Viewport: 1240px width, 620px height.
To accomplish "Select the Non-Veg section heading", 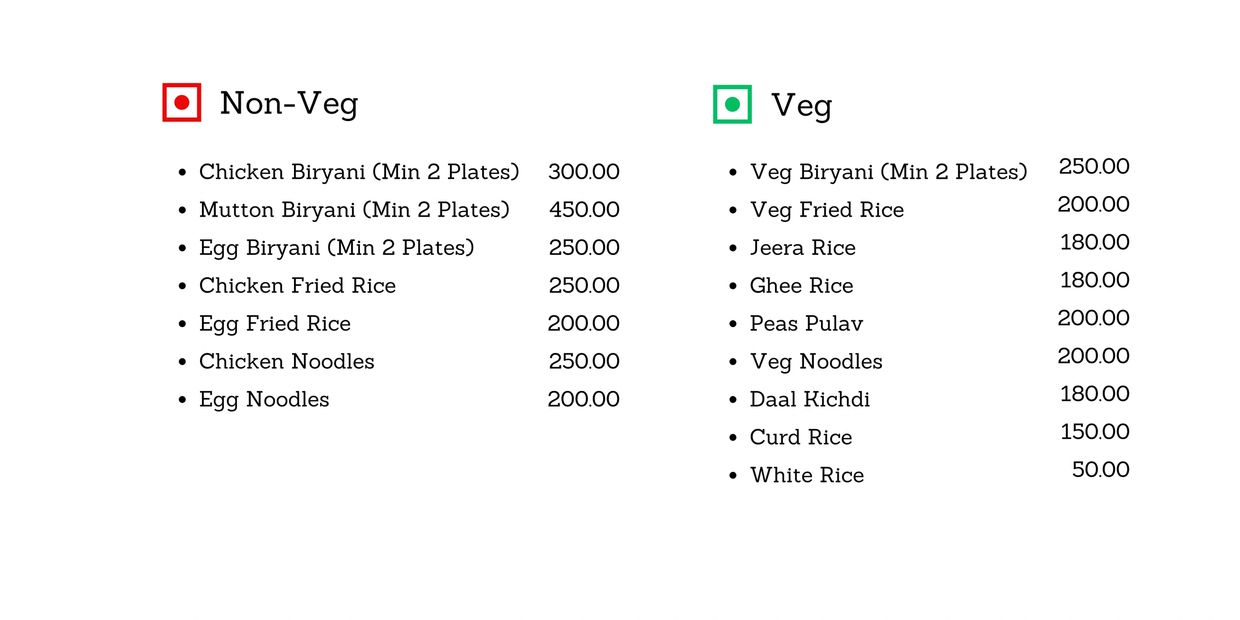I will (x=289, y=103).
